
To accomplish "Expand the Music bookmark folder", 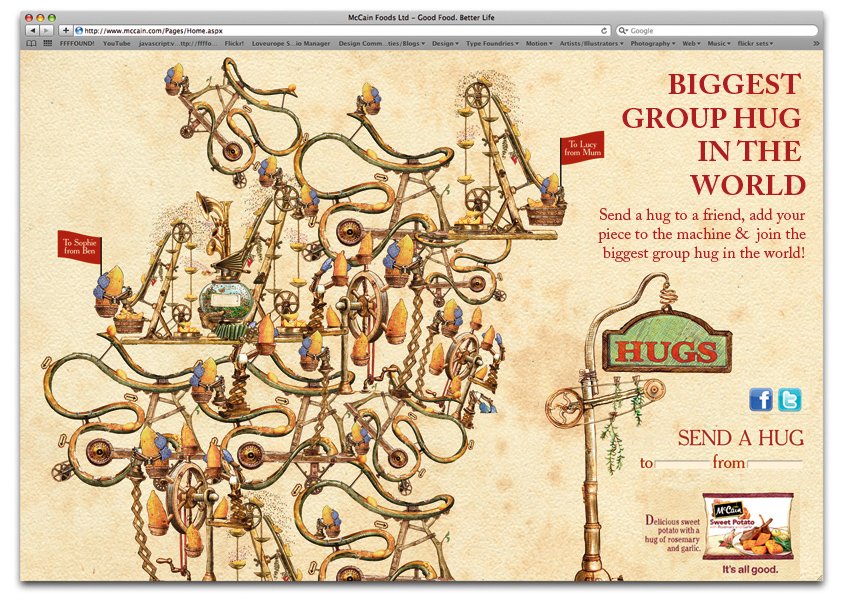I will pos(718,43).
